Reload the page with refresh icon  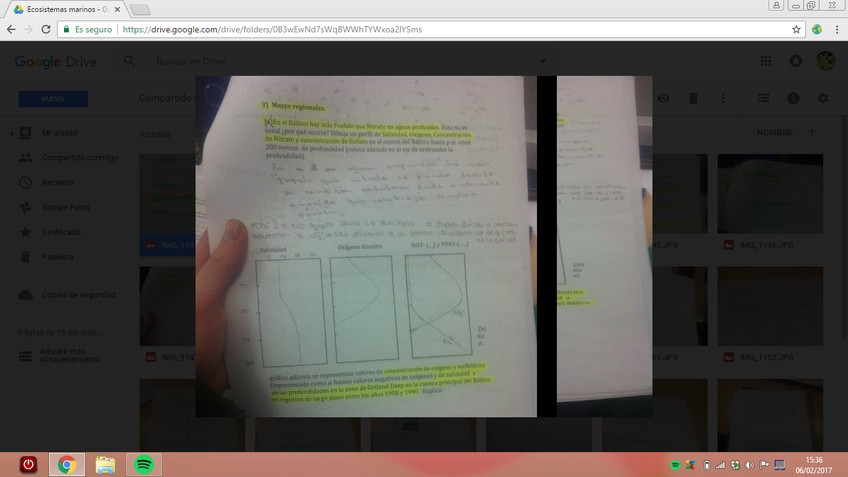click(46, 30)
